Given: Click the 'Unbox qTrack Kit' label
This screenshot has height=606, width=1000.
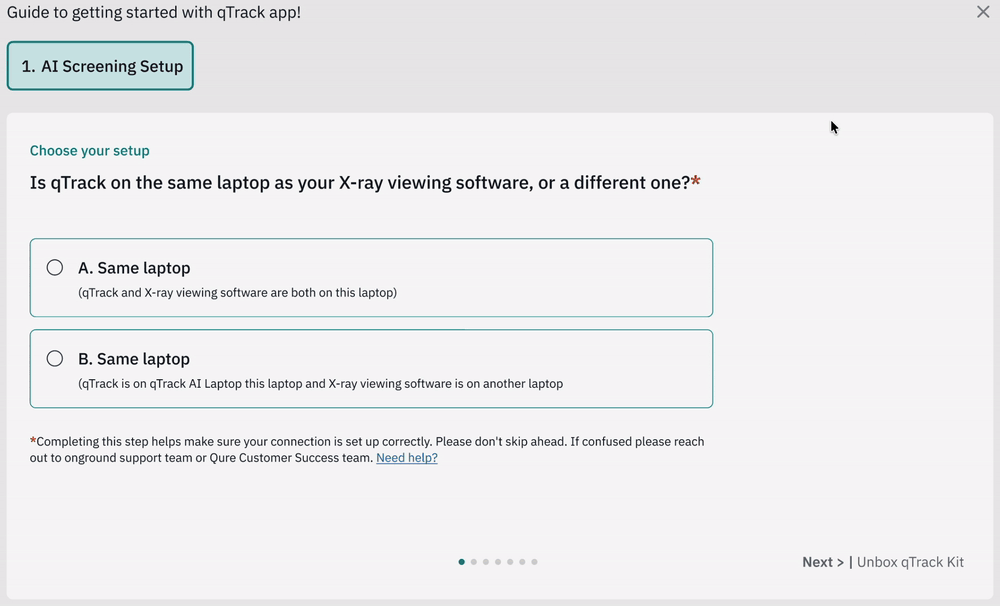Looking at the screenshot, I should [910, 562].
